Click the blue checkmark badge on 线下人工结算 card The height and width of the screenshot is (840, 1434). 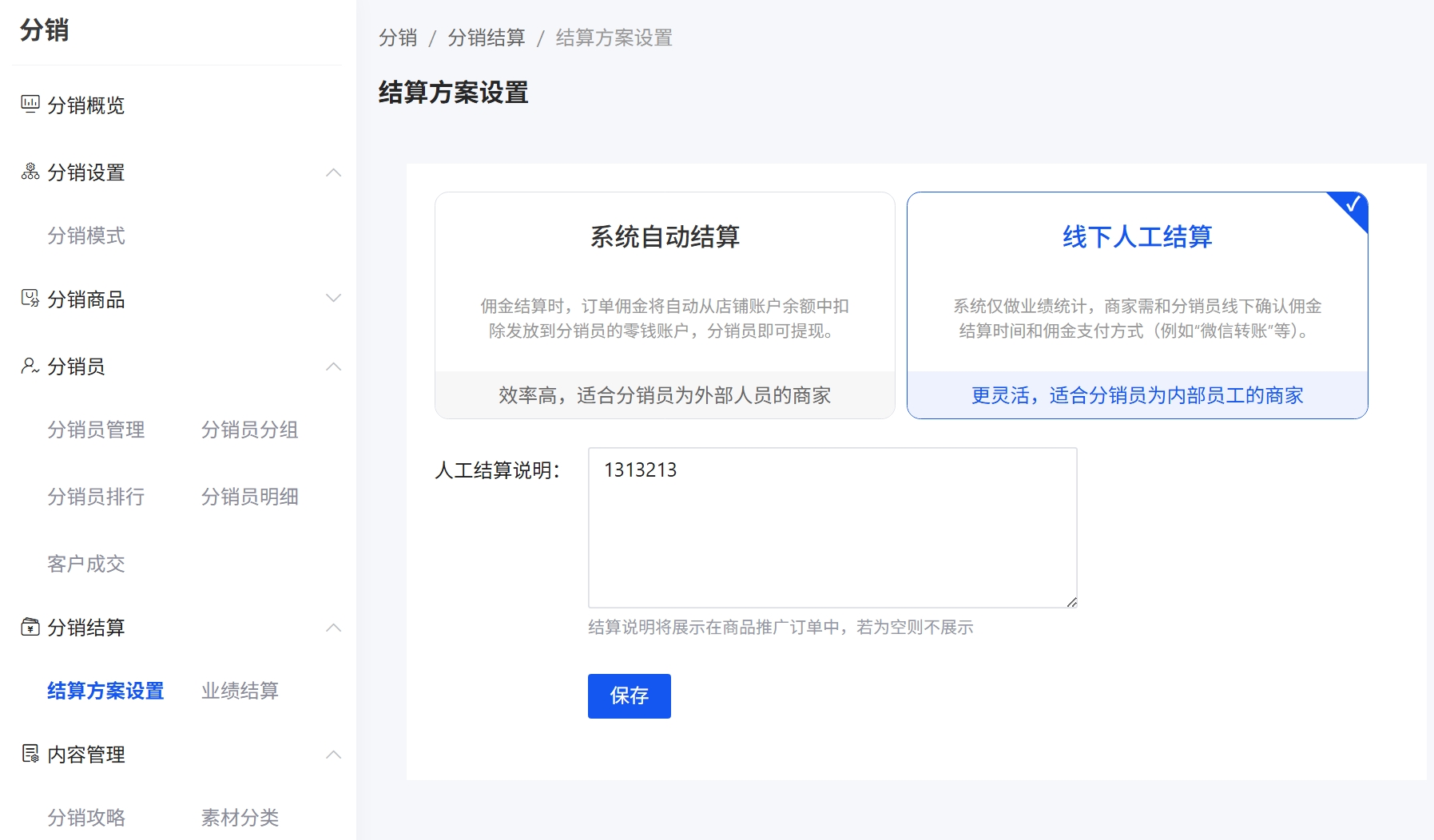coord(1352,206)
